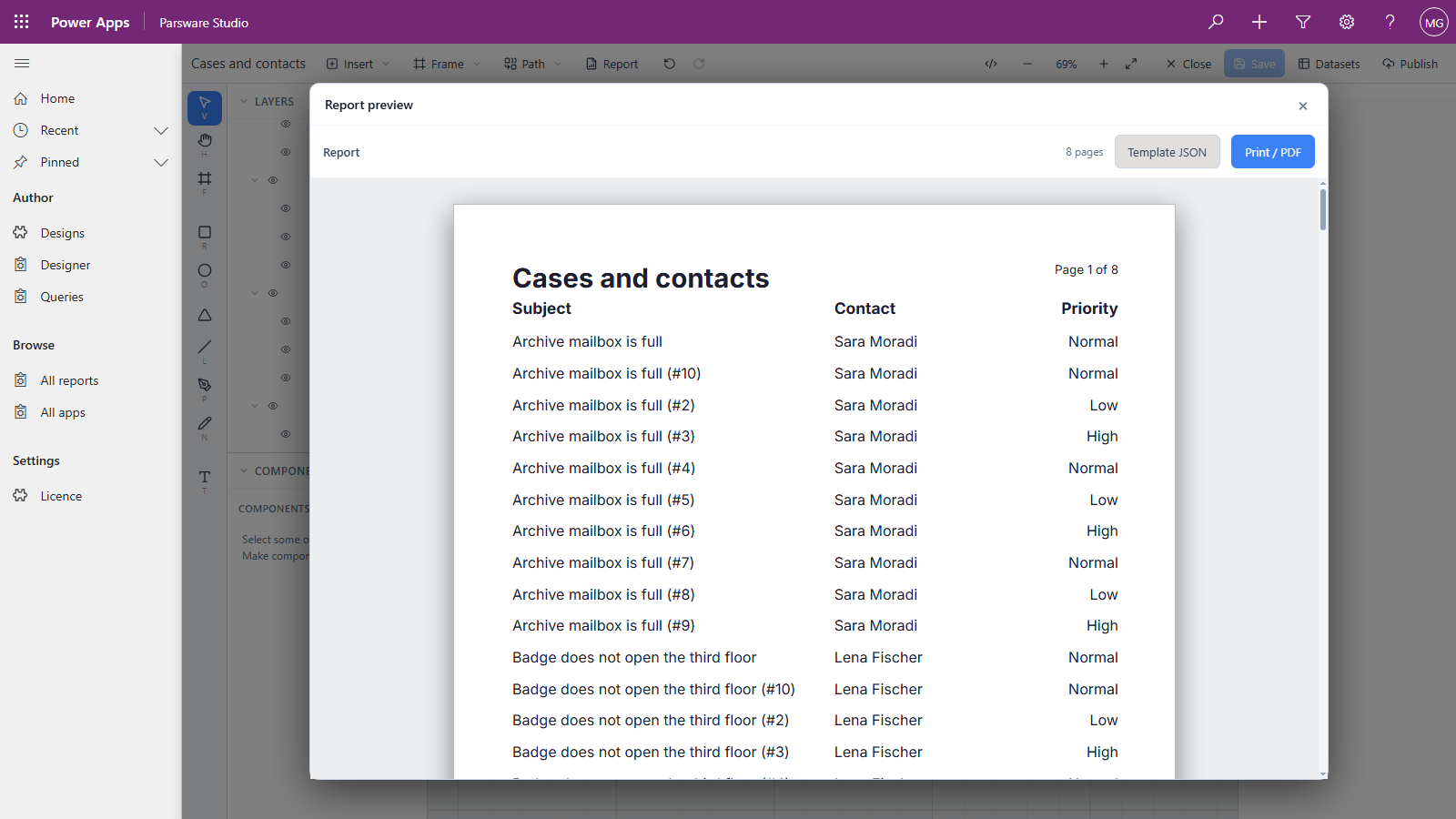Select the ellipse (O) shape tool
1456x819 pixels.
coord(205,274)
